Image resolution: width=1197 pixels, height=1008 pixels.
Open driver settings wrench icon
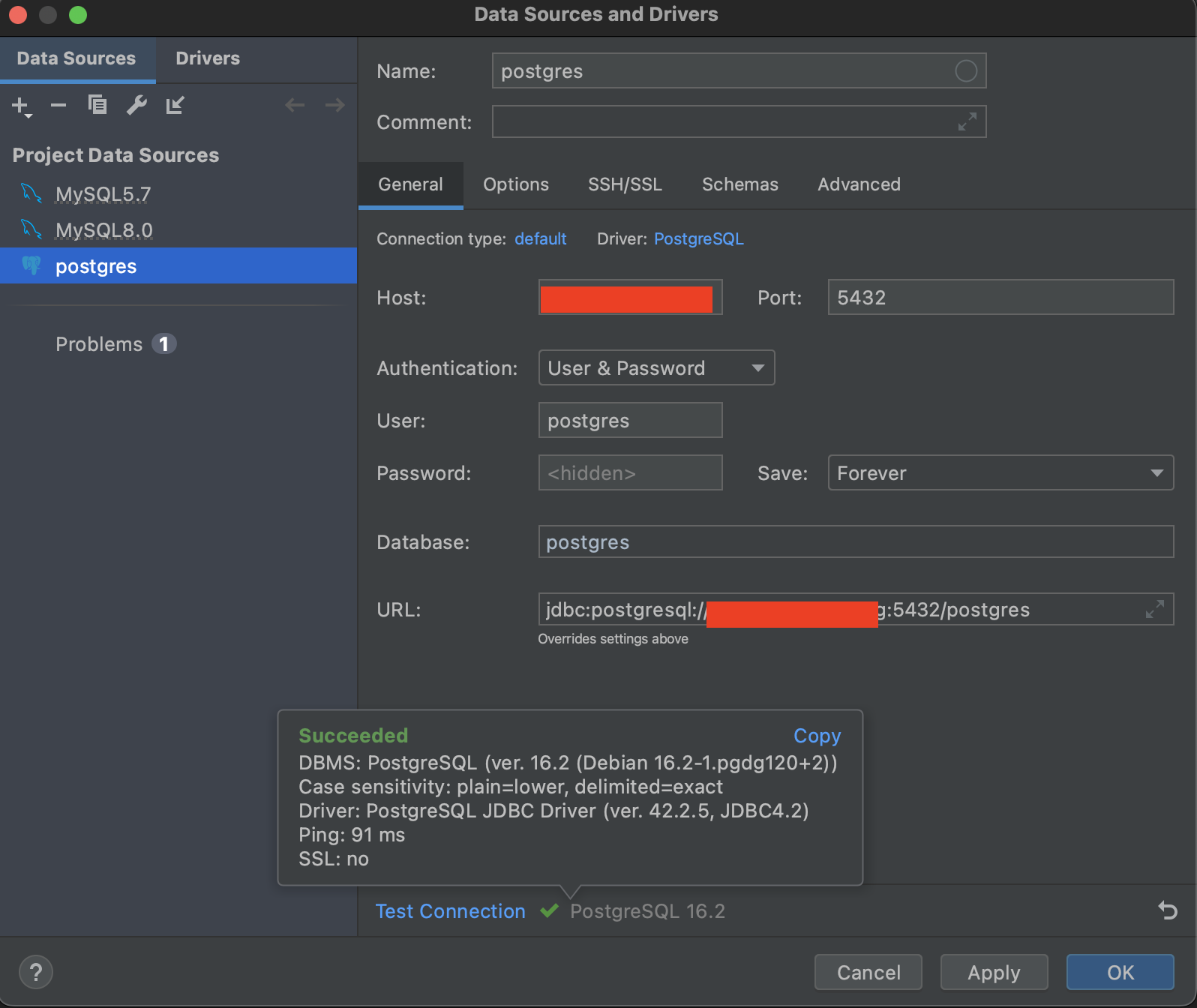pyautogui.click(x=136, y=105)
